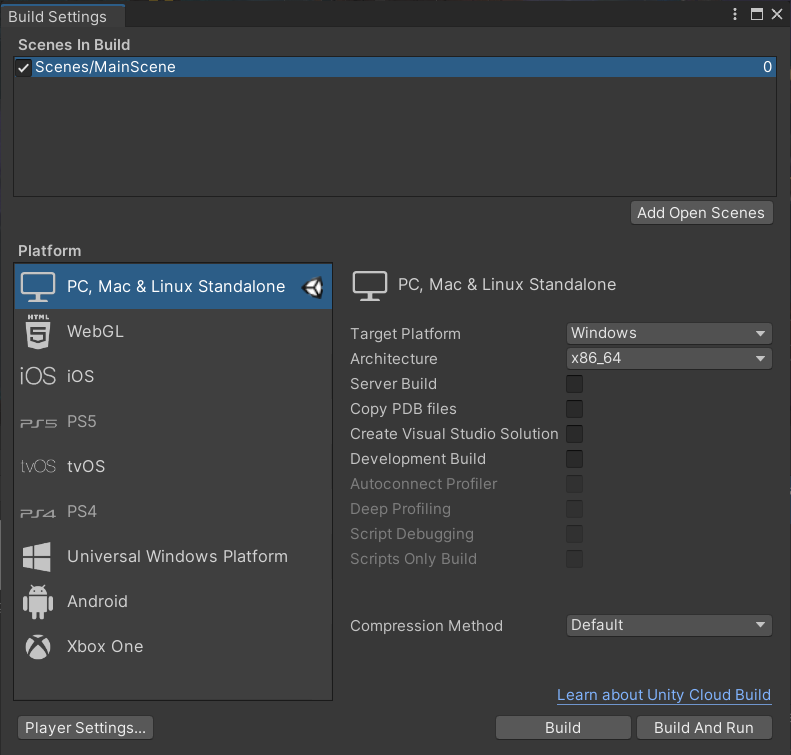Image resolution: width=791 pixels, height=755 pixels.
Task: Click the HTML5 WebGL icon
Action: [38, 331]
